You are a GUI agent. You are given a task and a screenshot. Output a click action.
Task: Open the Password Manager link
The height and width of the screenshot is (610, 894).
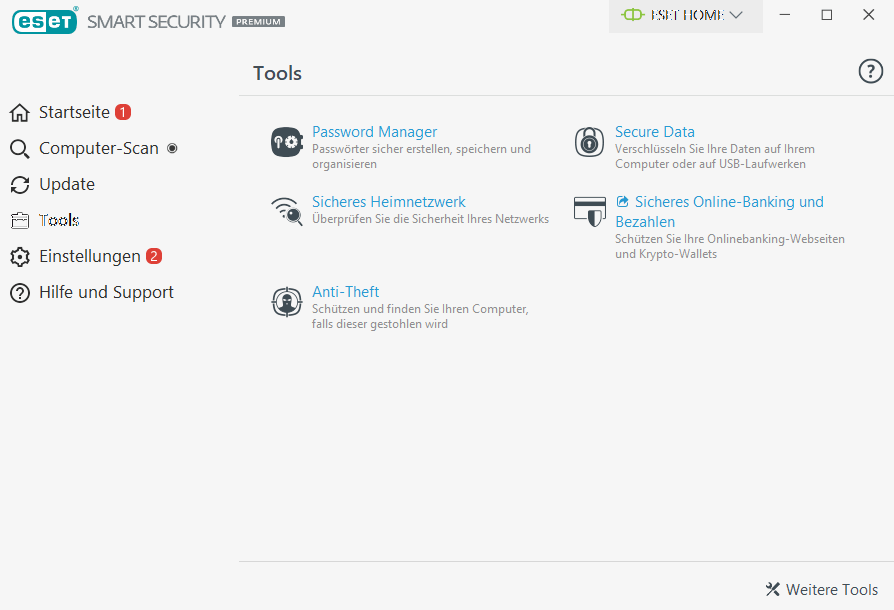pyautogui.click(x=374, y=132)
